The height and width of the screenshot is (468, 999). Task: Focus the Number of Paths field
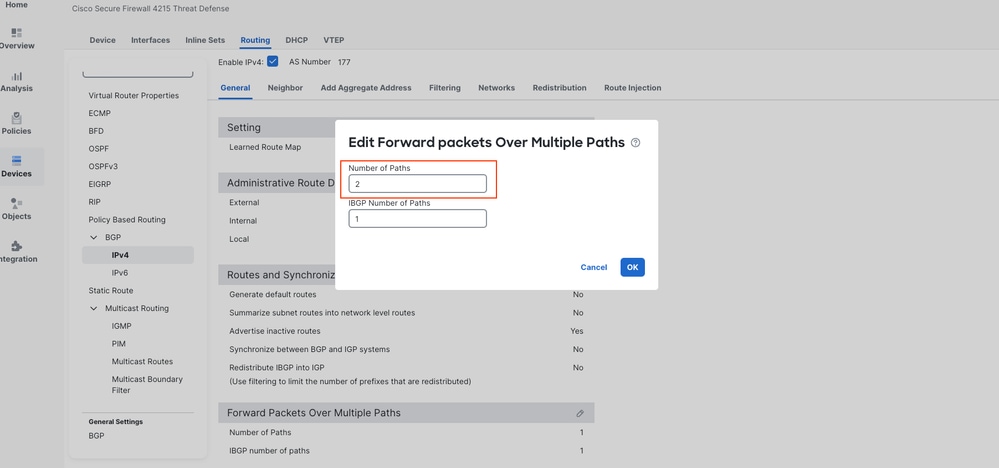coord(417,183)
